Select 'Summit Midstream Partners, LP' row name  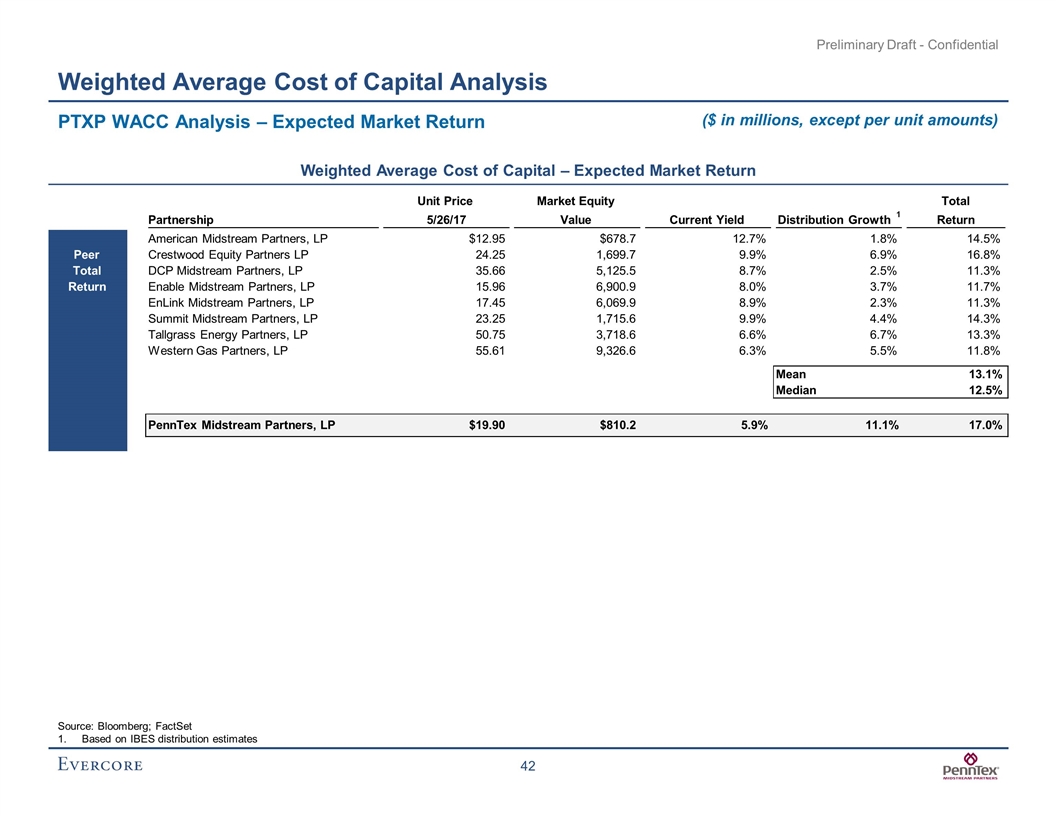(233, 318)
